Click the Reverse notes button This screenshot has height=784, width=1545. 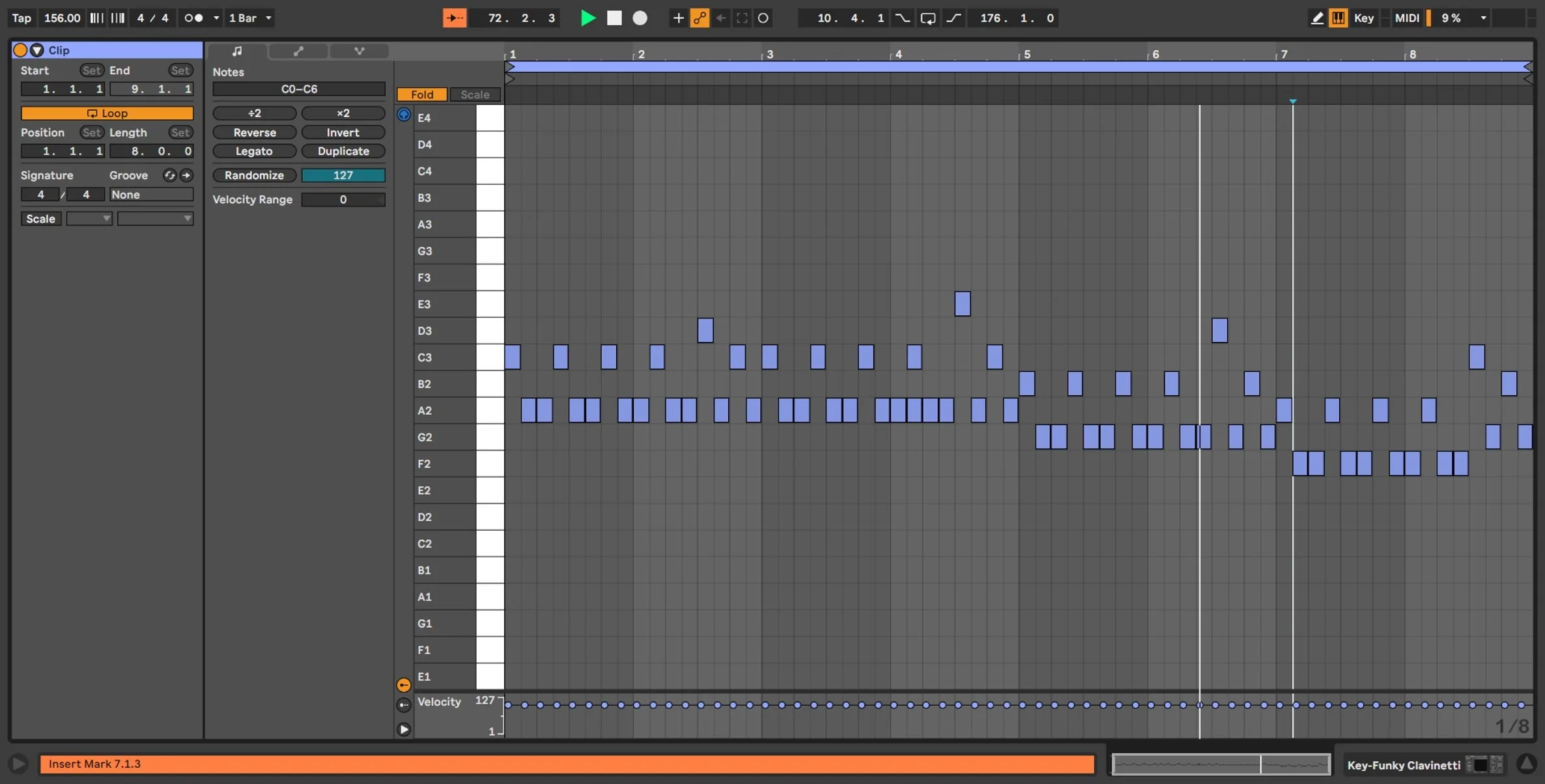tap(255, 132)
